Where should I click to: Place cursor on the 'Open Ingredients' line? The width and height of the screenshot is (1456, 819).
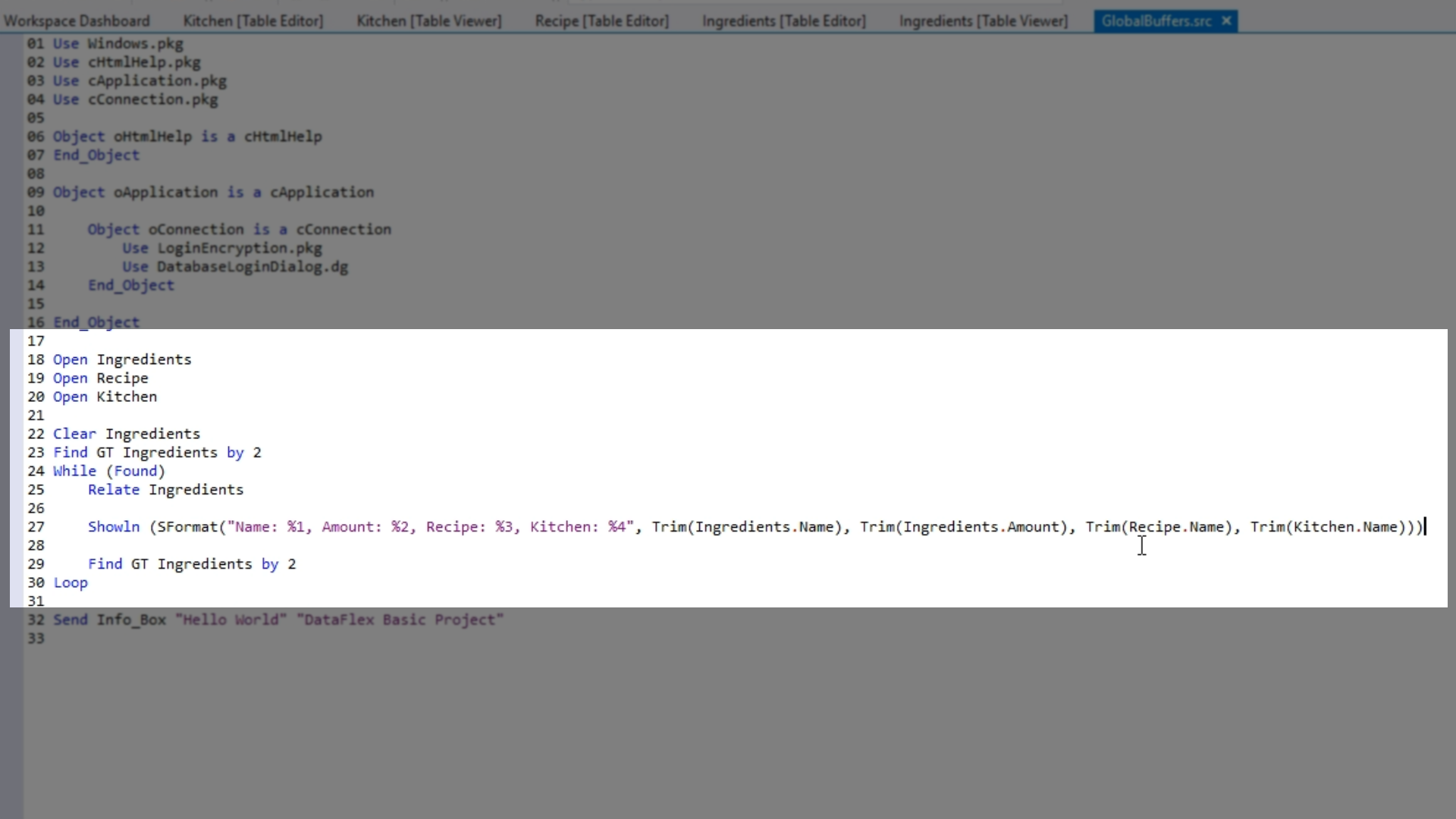tap(121, 359)
